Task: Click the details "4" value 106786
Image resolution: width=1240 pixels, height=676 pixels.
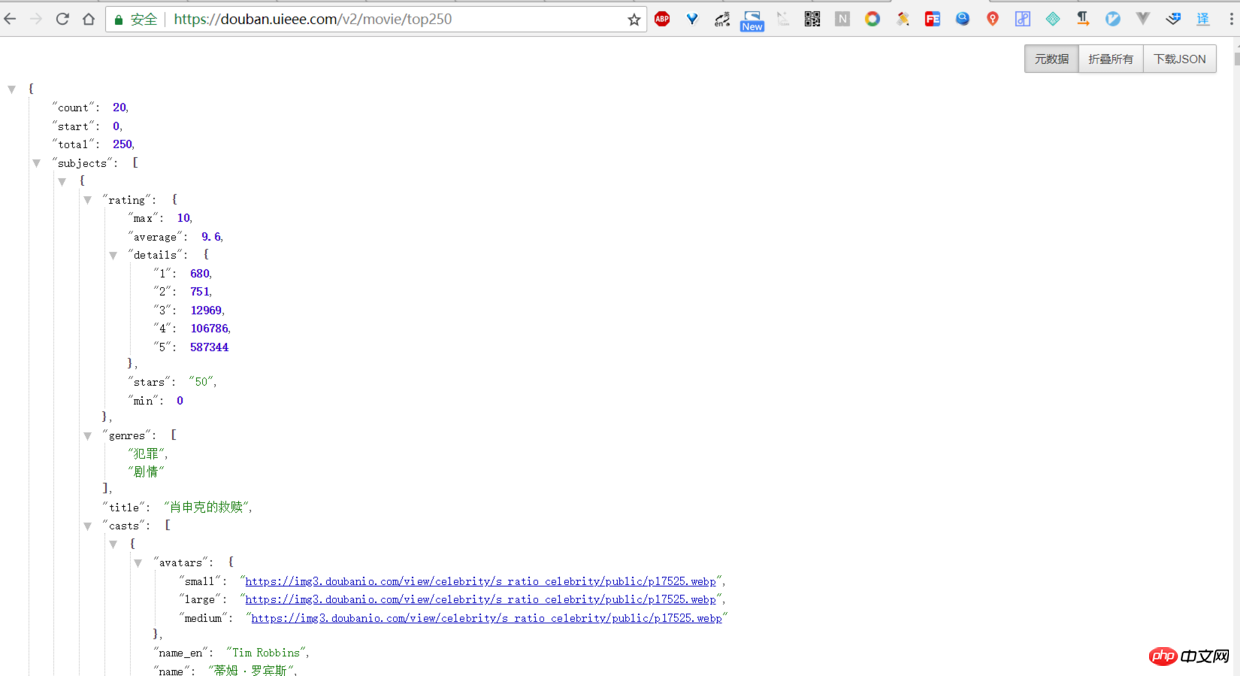Action: coord(209,329)
